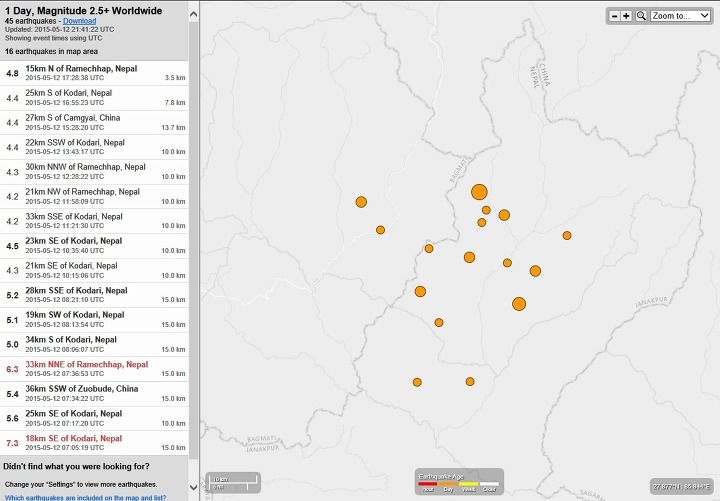Click the list panel scrollbar thumb
Screen dimensions: 720x501
(193, 239)
